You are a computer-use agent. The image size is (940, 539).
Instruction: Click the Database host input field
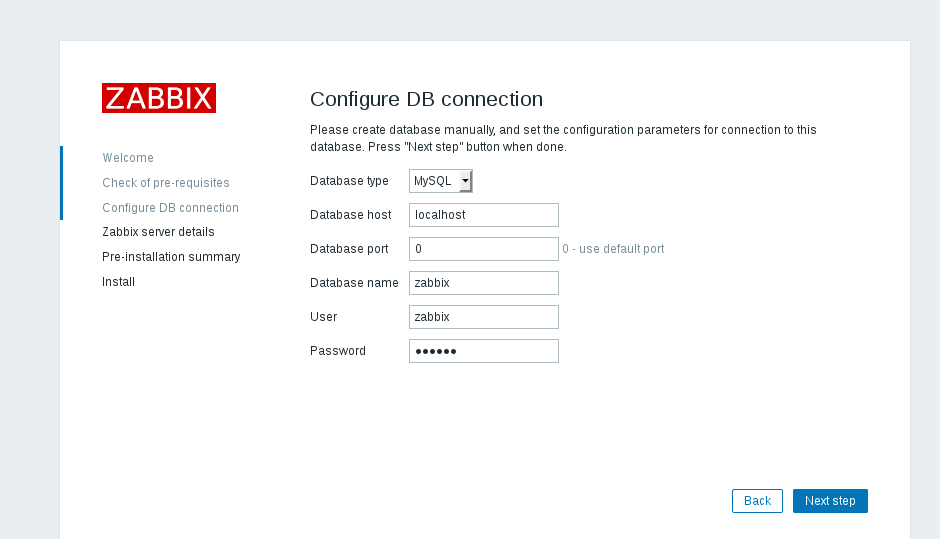tap(484, 215)
